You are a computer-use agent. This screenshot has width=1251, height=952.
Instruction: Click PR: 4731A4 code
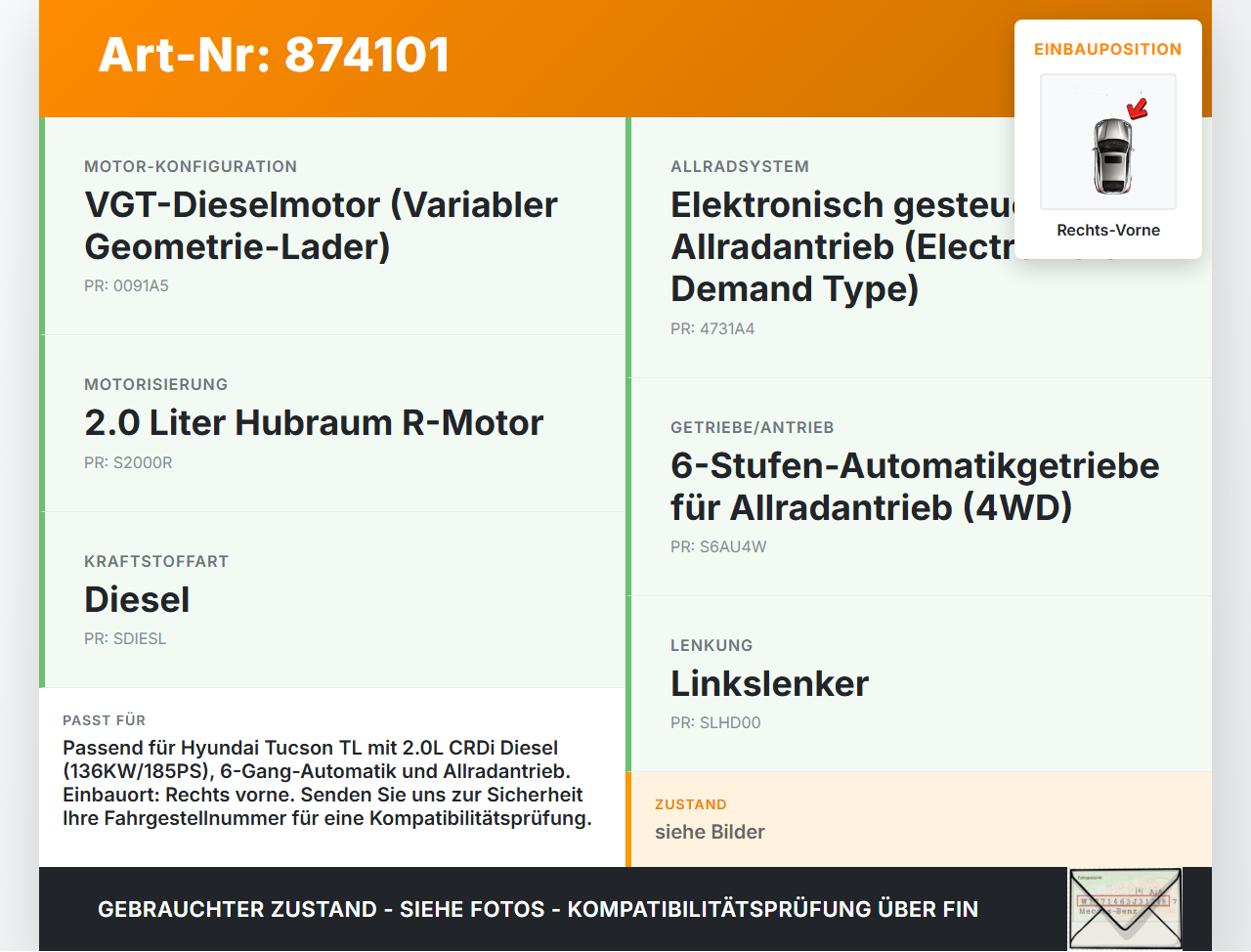click(x=712, y=328)
